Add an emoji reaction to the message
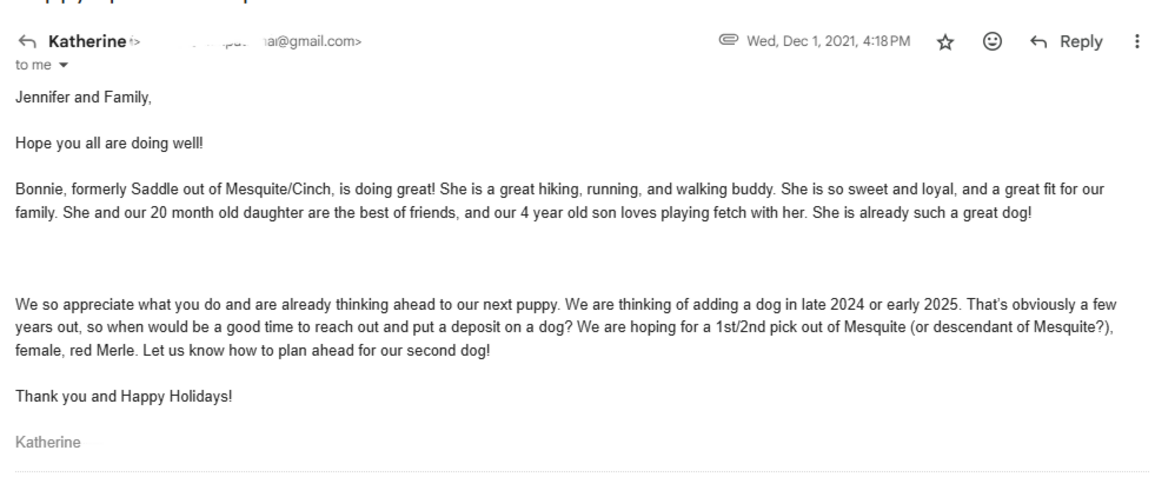The image size is (1155, 477). point(992,41)
